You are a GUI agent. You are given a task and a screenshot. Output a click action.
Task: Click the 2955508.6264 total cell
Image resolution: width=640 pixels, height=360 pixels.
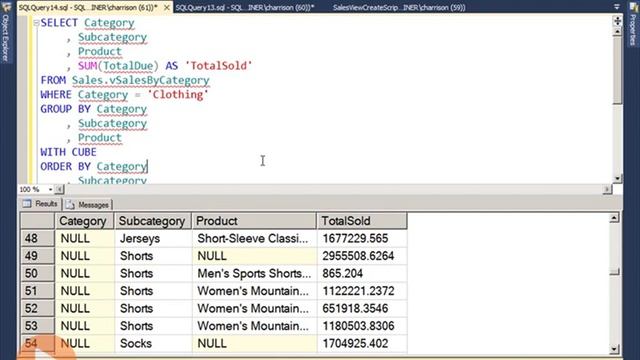point(362,256)
